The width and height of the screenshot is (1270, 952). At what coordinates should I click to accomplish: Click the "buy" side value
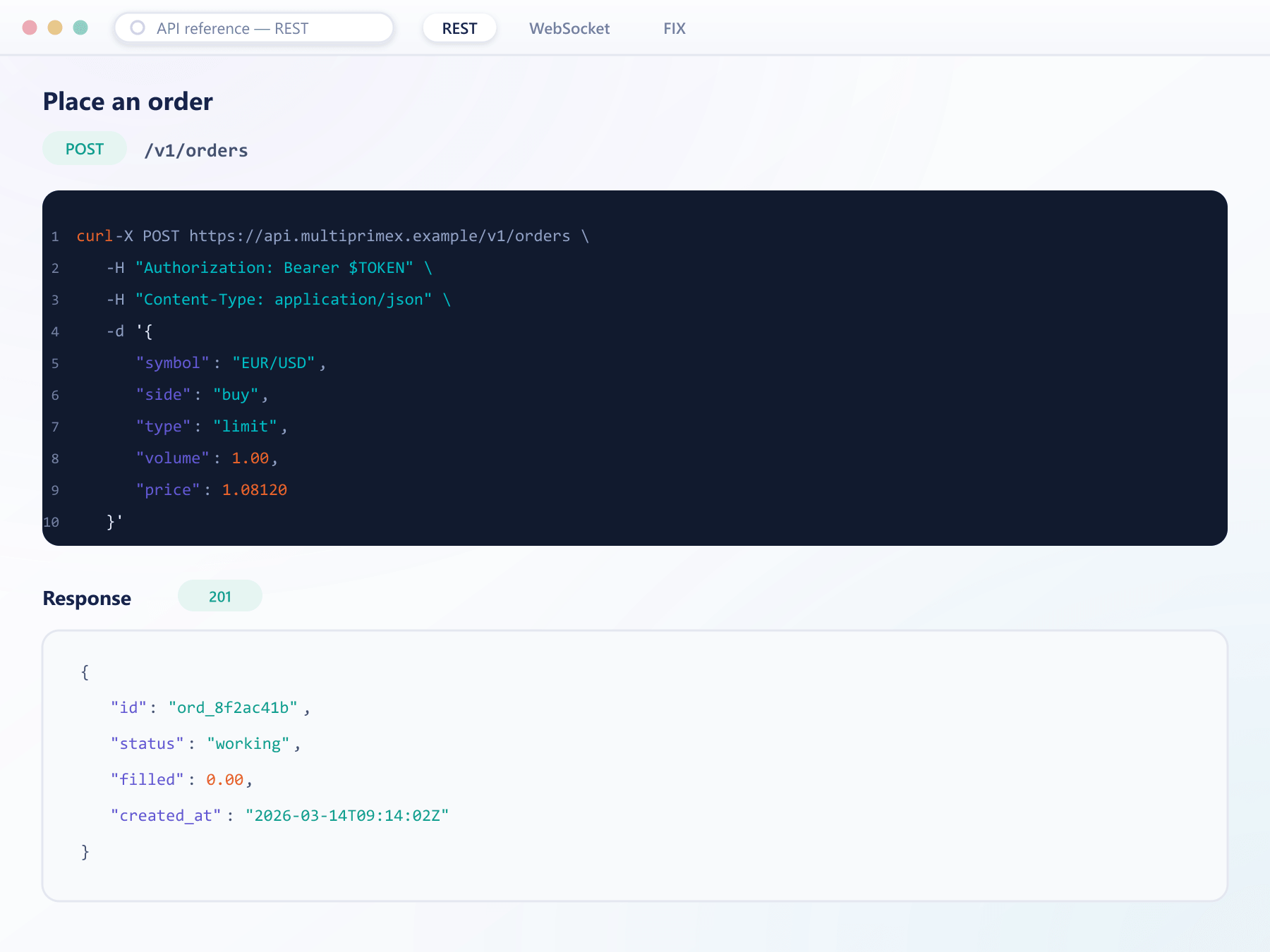pos(236,395)
